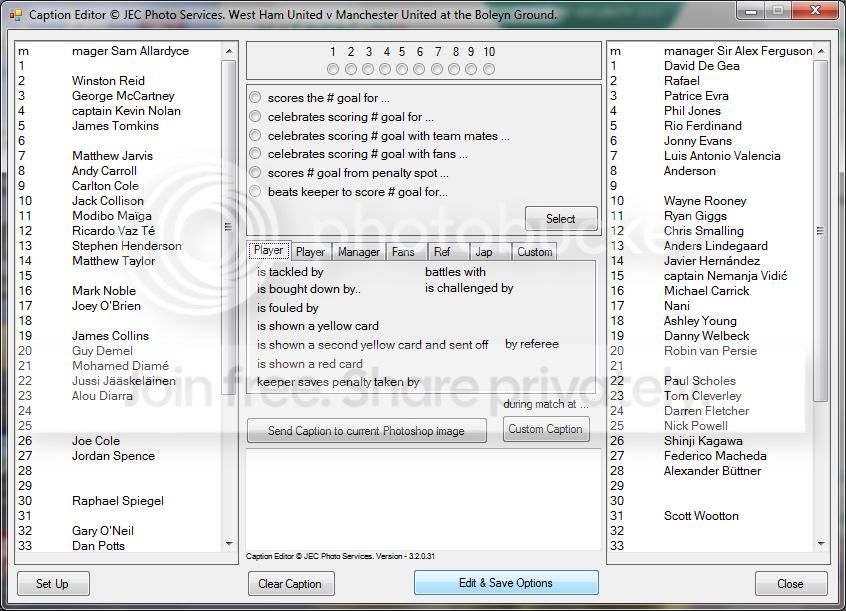The image size is (846, 611).
Task: Click the Clear Caption button
Action: click(x=290, y=584)
